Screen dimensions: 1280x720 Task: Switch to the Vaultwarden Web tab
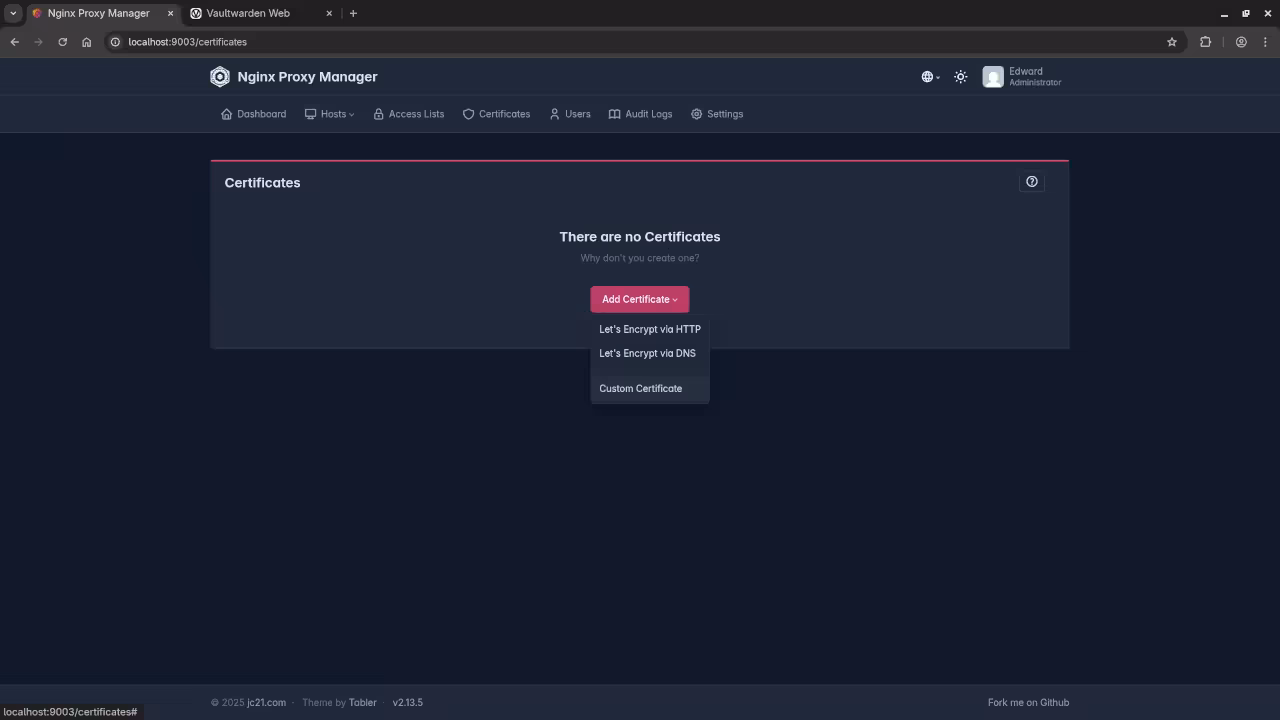(x=246, y=13)
